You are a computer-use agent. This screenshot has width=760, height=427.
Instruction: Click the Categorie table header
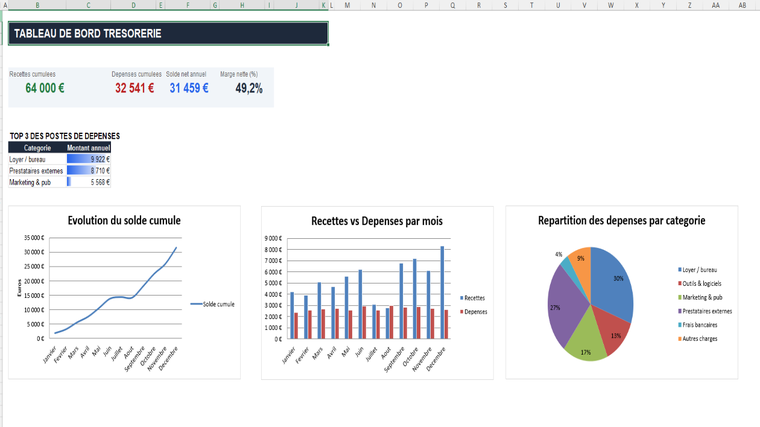coord(37,148)
